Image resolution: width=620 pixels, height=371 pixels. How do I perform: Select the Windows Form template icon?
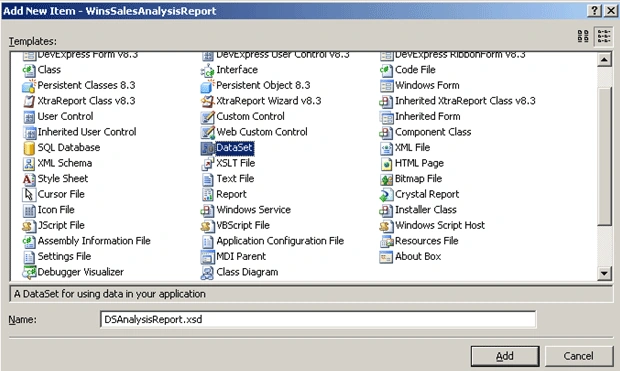[386, 86]
